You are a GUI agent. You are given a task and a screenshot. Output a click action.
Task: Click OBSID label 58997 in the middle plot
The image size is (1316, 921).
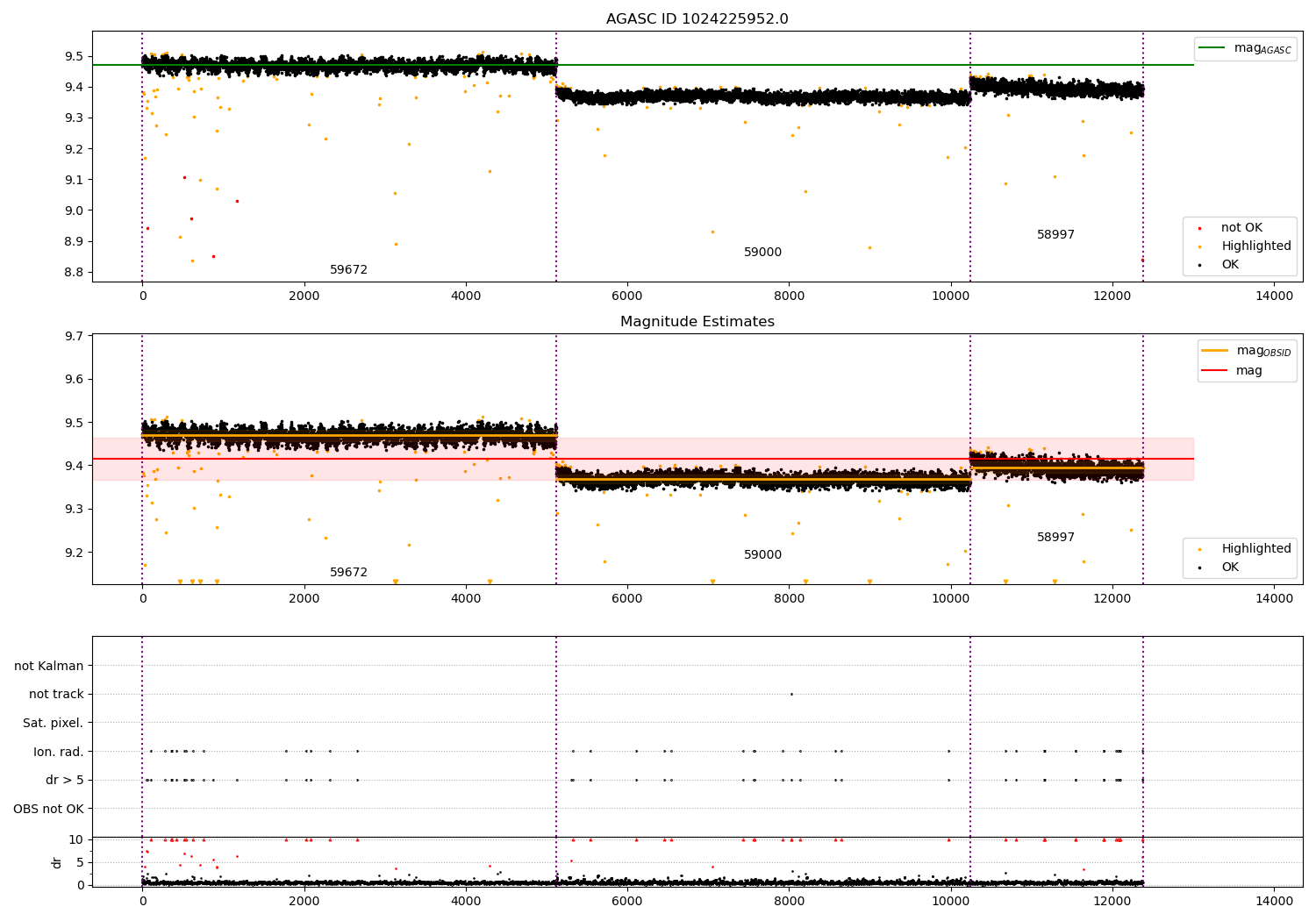pos(1055,538)
